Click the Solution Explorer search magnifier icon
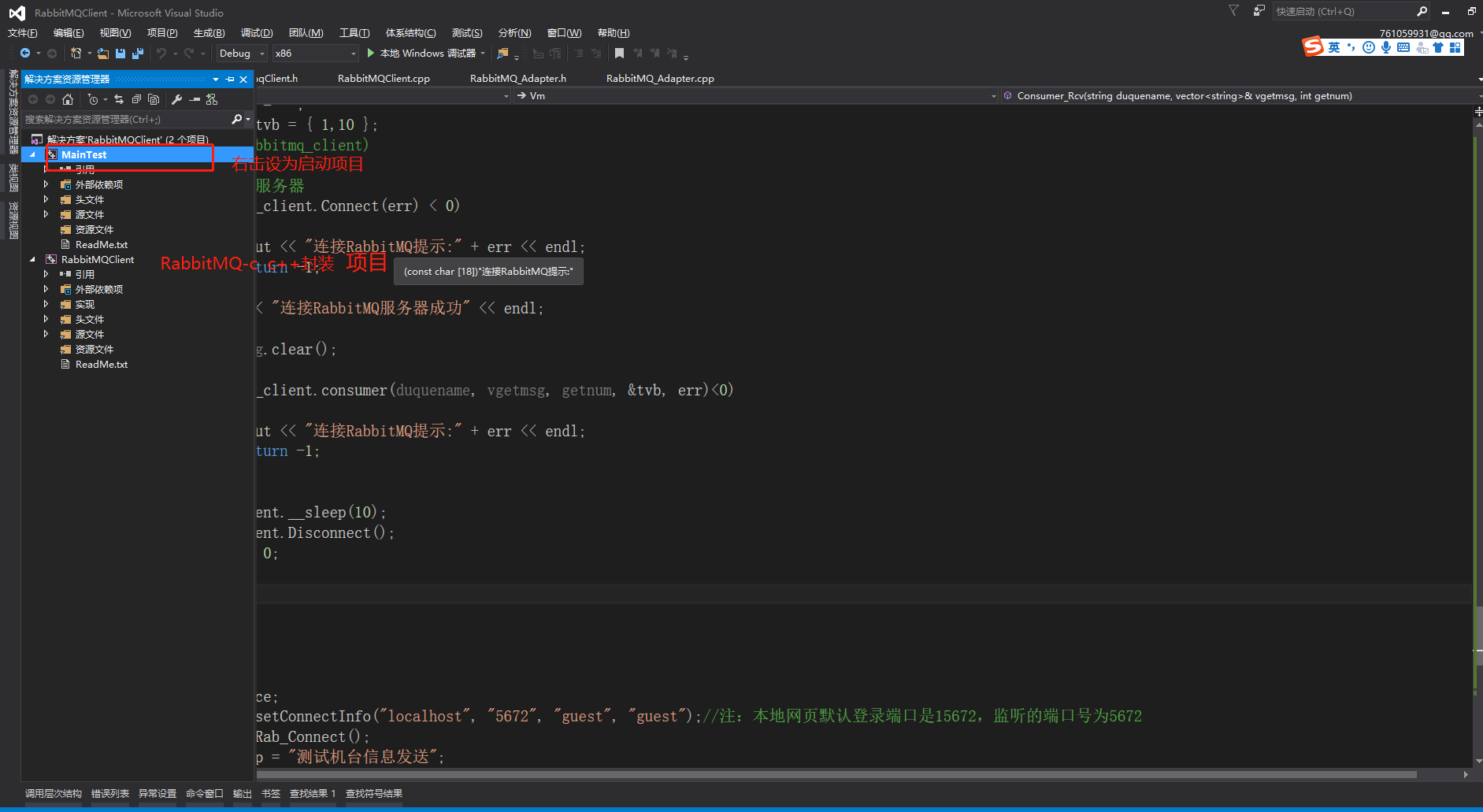Screen dimensions: 1483x812 [236, 119]
